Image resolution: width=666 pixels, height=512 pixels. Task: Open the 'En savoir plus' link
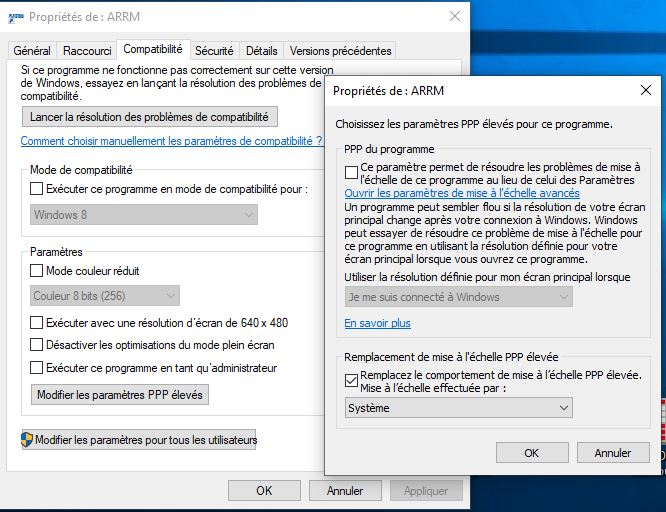pos(377,323)
